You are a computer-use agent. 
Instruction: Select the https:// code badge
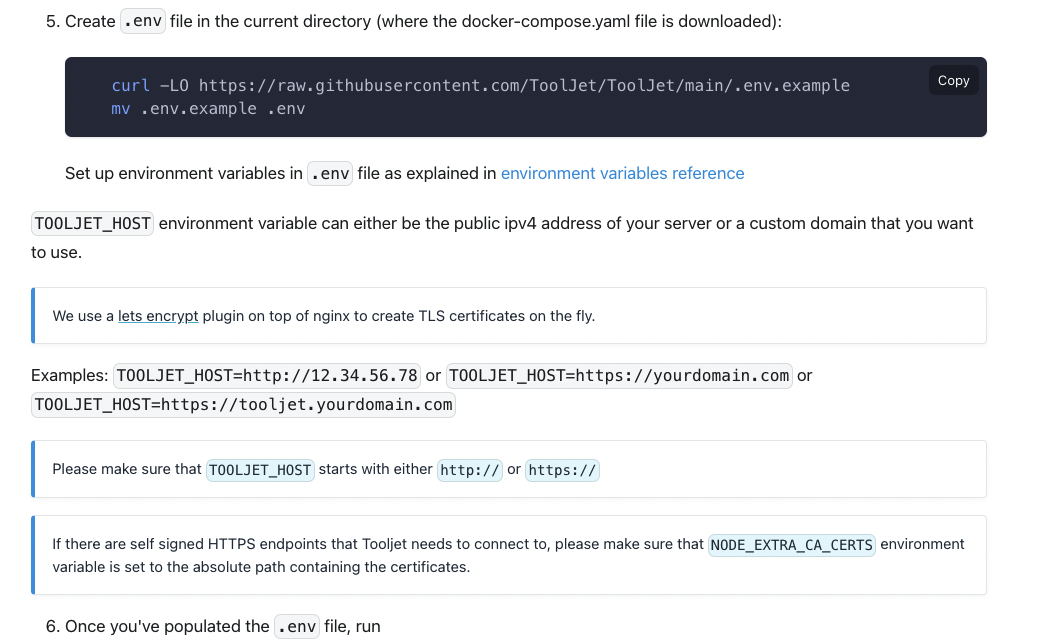tap(562, 469)
